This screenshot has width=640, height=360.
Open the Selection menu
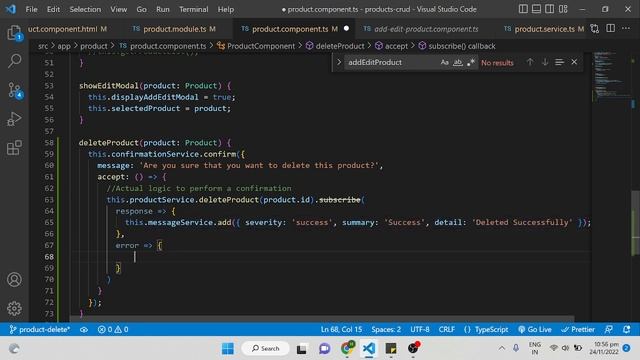pos(85,9)
